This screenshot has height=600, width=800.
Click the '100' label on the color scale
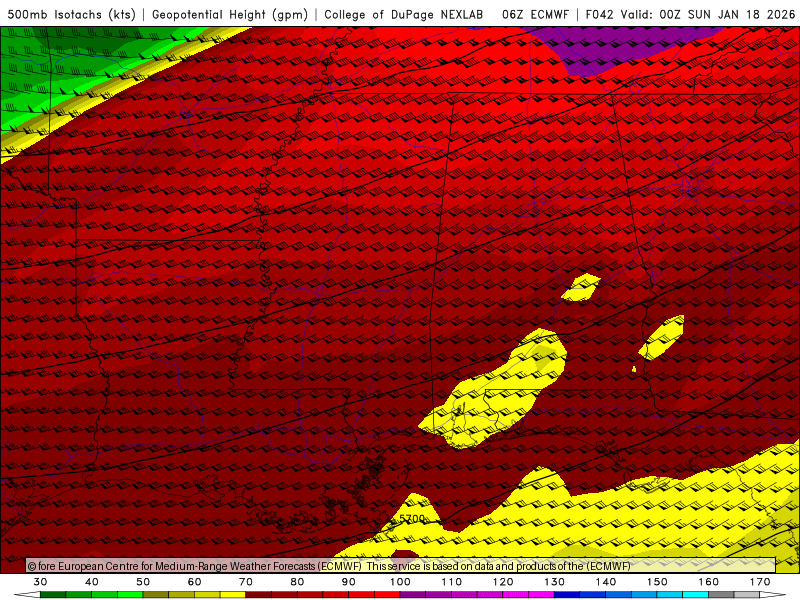pyautogui.click(x=400, y=582)
